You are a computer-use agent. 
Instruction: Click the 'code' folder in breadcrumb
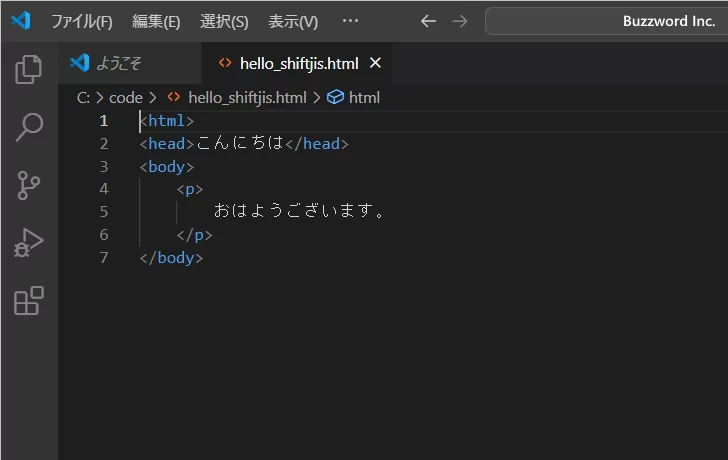click(126, 97)
